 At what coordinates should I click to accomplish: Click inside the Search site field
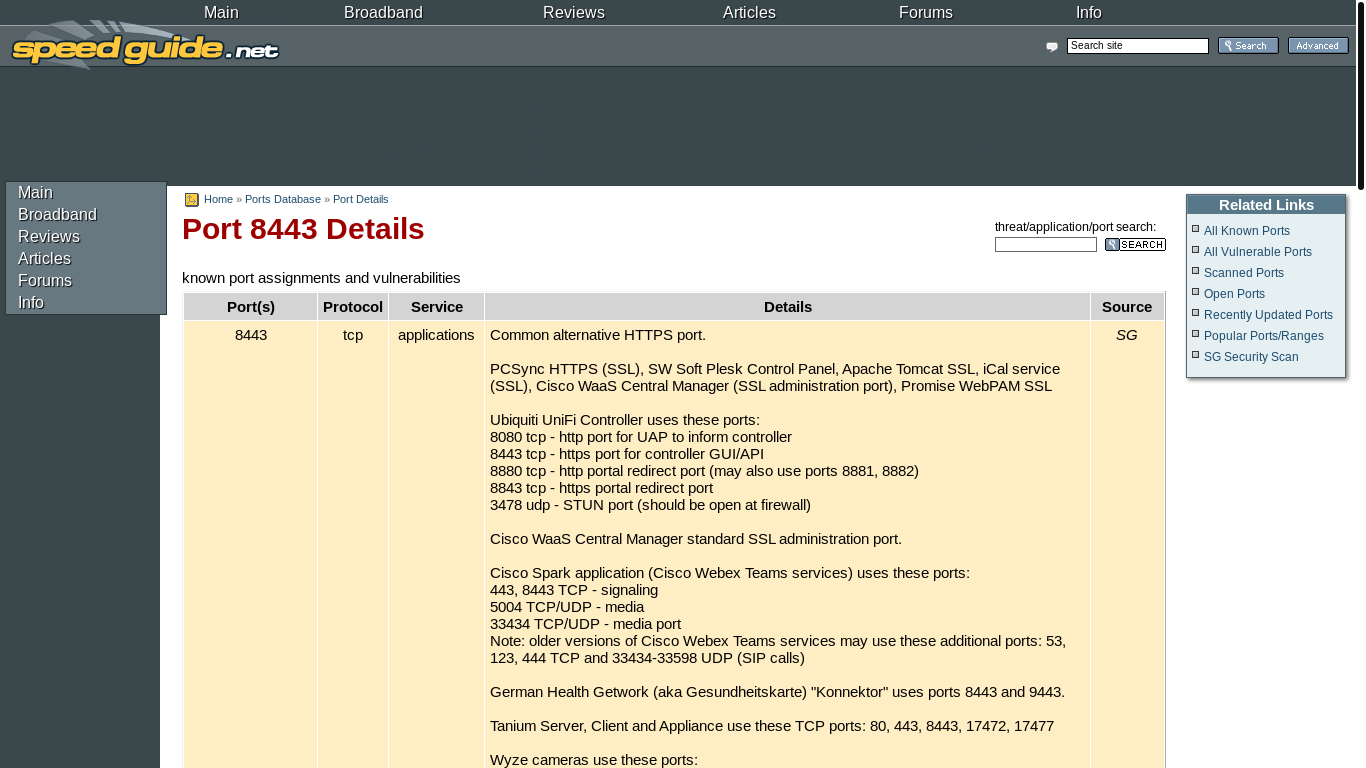1137,46
